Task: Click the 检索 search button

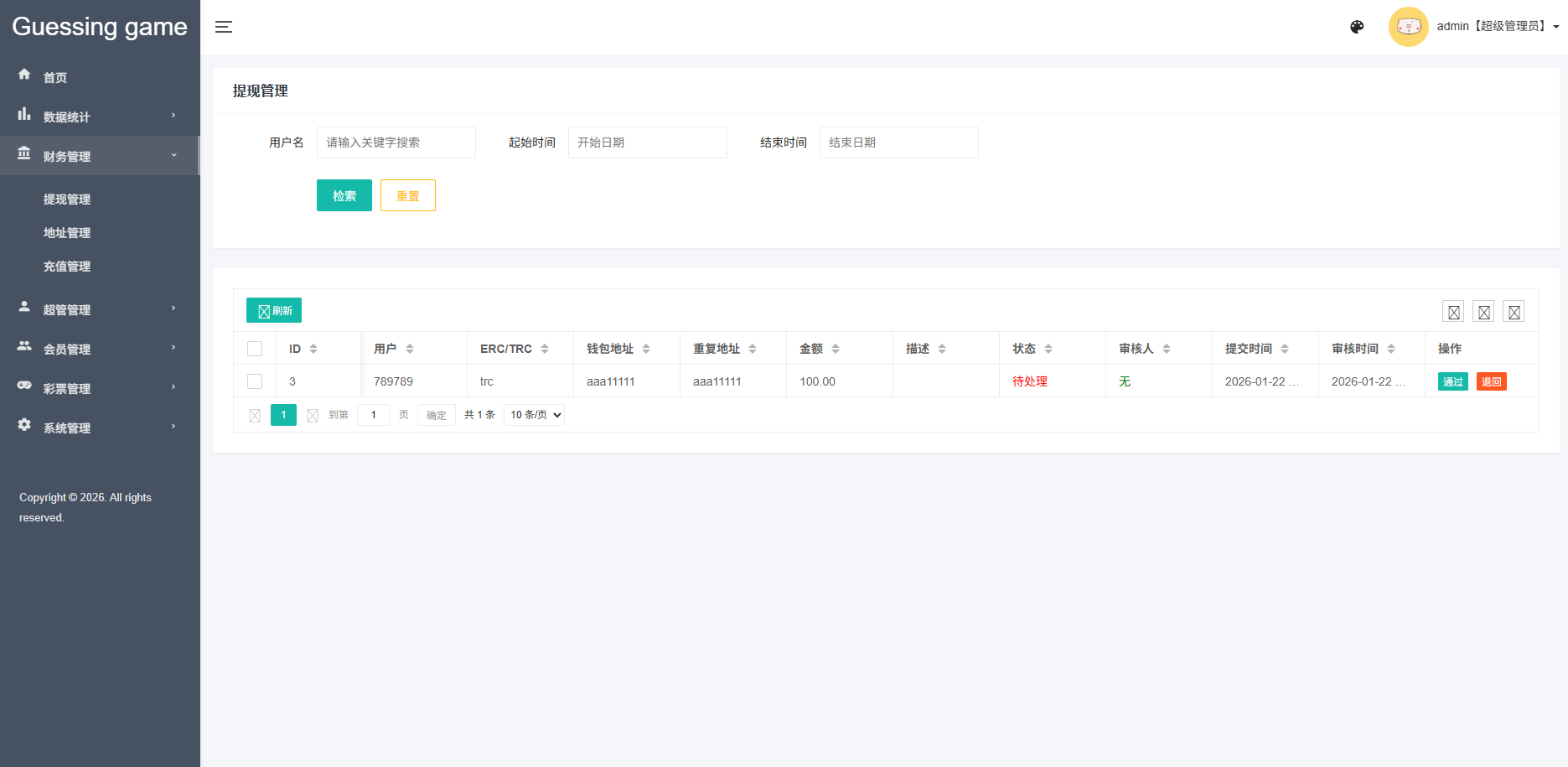Action: click(x=344, y=195)
